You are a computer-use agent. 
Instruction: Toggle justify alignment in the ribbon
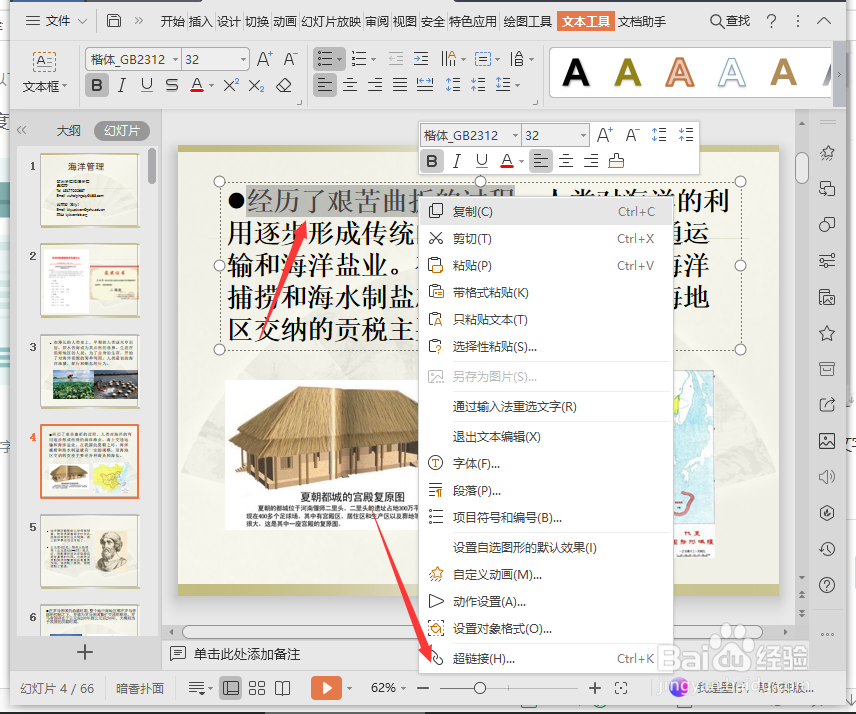[400, 85]
